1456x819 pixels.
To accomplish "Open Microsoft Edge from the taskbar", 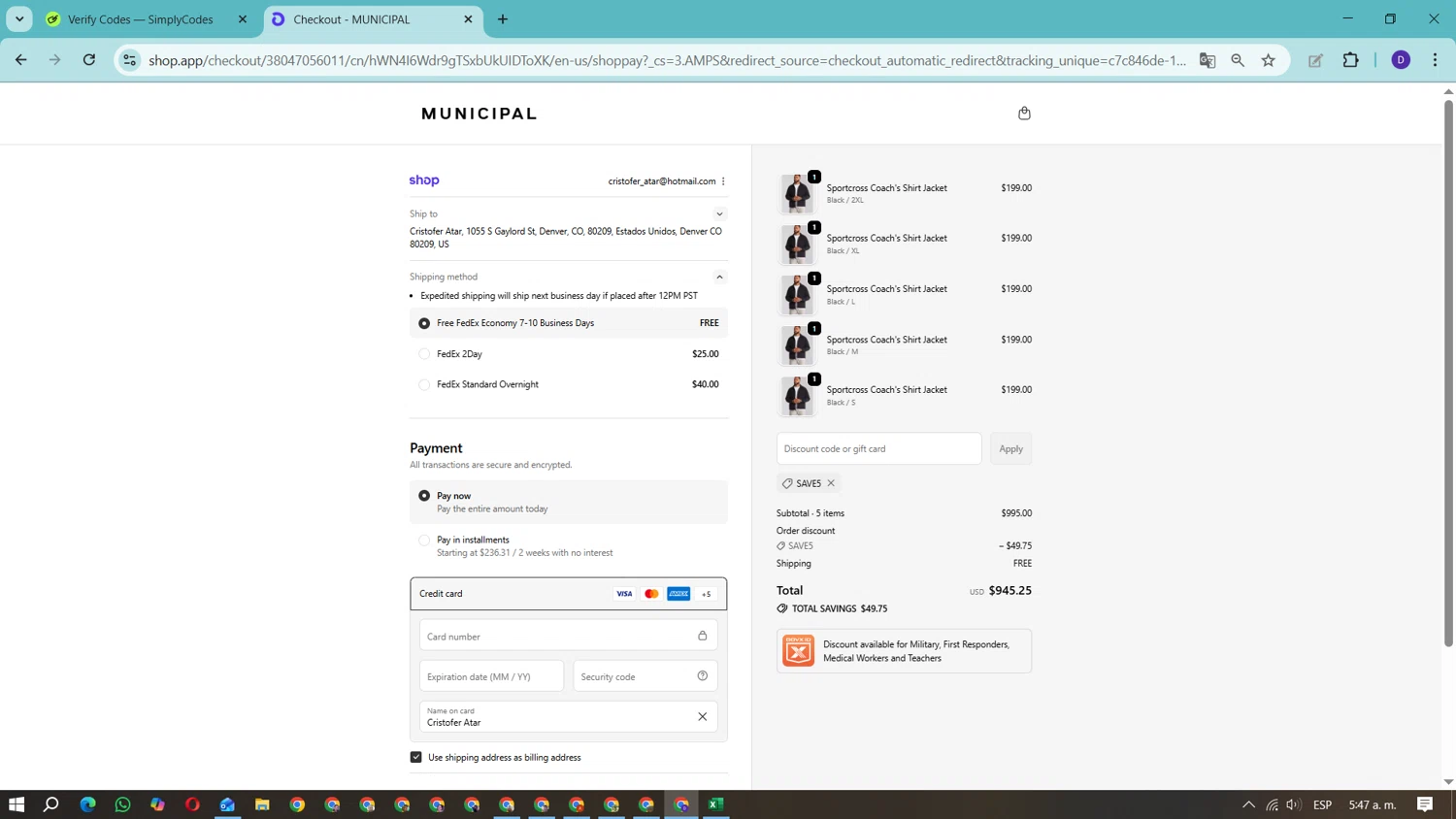I will (x=87, y=804).
